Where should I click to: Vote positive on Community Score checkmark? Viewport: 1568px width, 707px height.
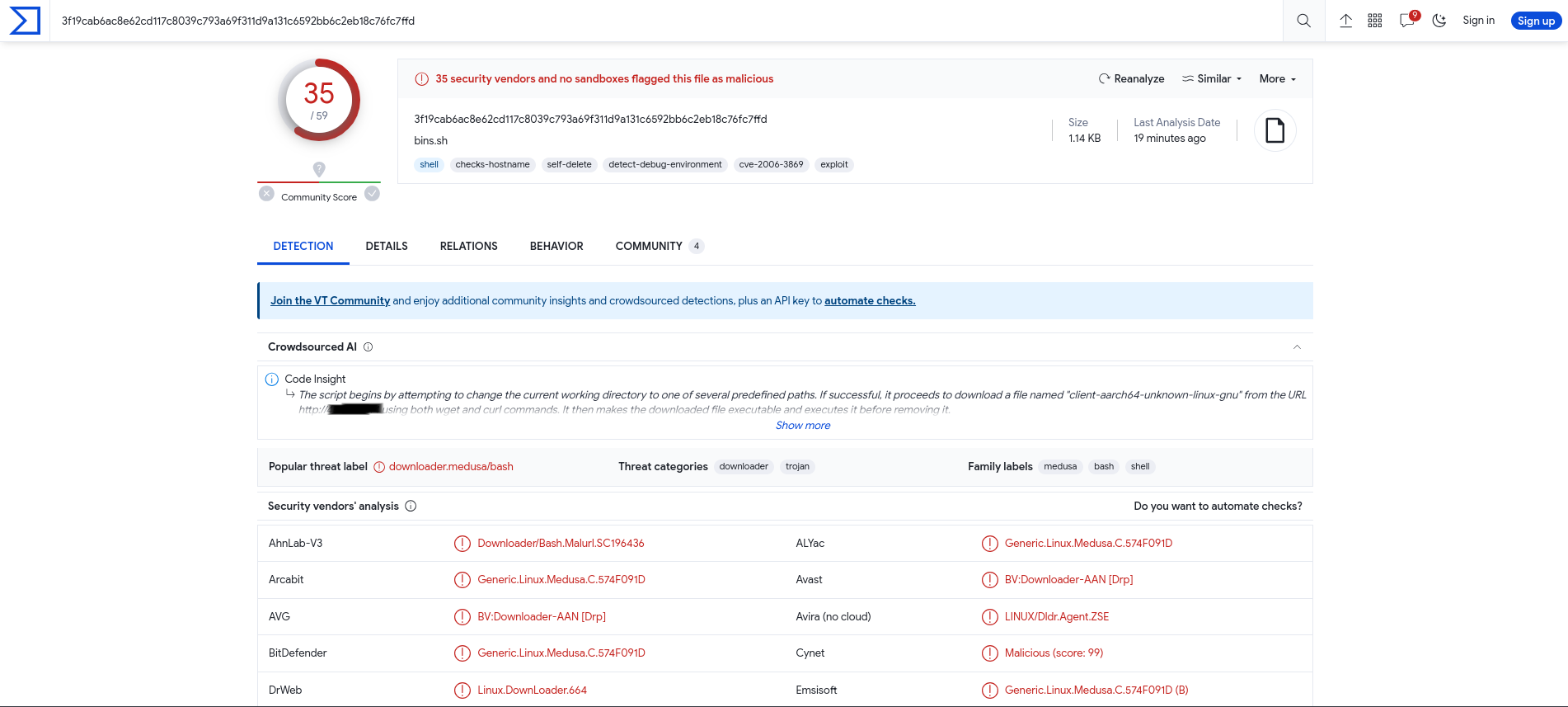coord(372,193)
